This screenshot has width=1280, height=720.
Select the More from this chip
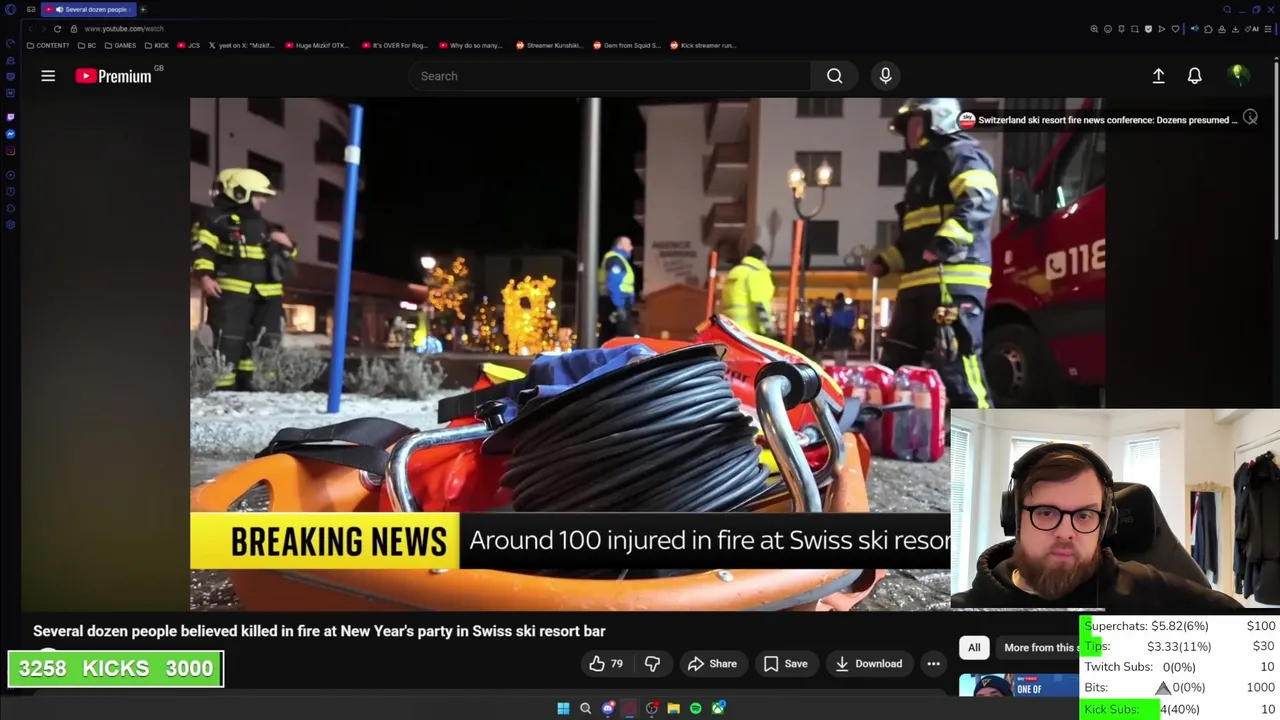tap(1038, 647)
